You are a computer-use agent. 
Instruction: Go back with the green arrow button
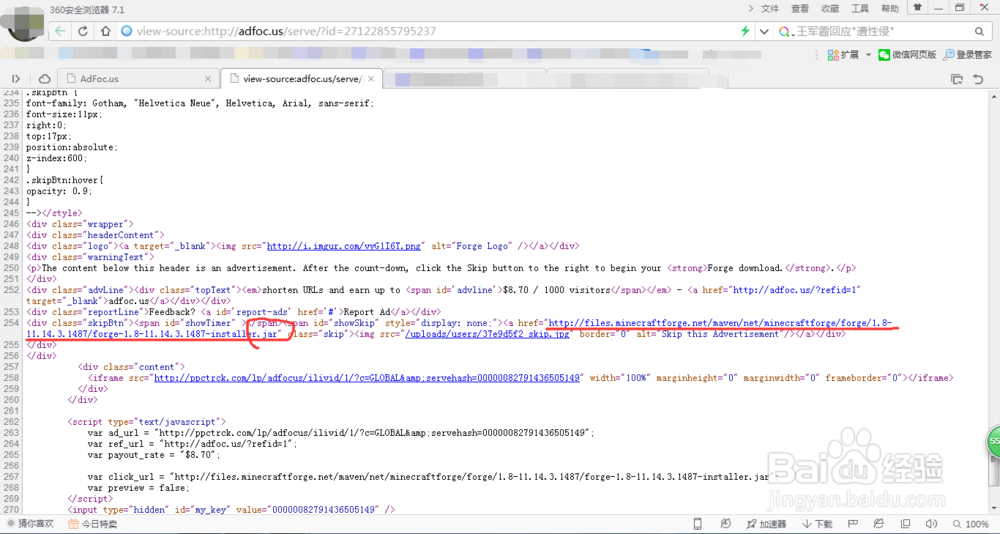[61, 31]
